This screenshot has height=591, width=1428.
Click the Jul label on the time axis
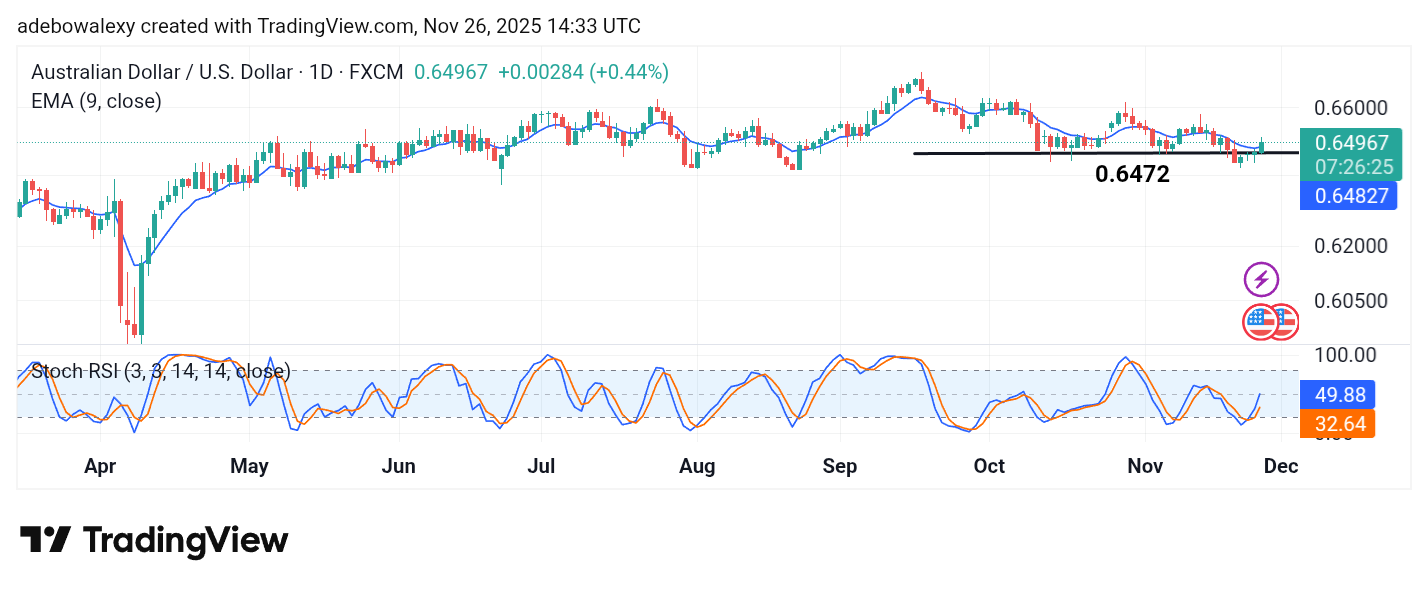[541, 467]
